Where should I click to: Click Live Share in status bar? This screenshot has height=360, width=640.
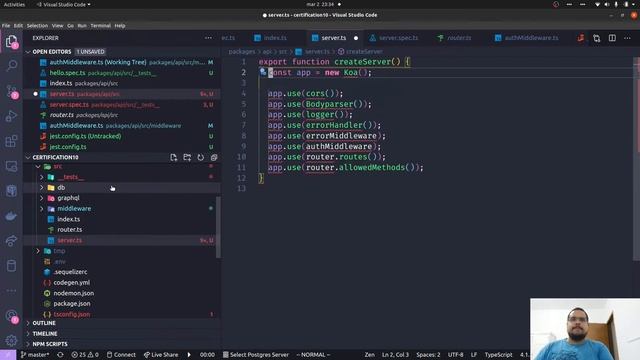click(161, 355)
